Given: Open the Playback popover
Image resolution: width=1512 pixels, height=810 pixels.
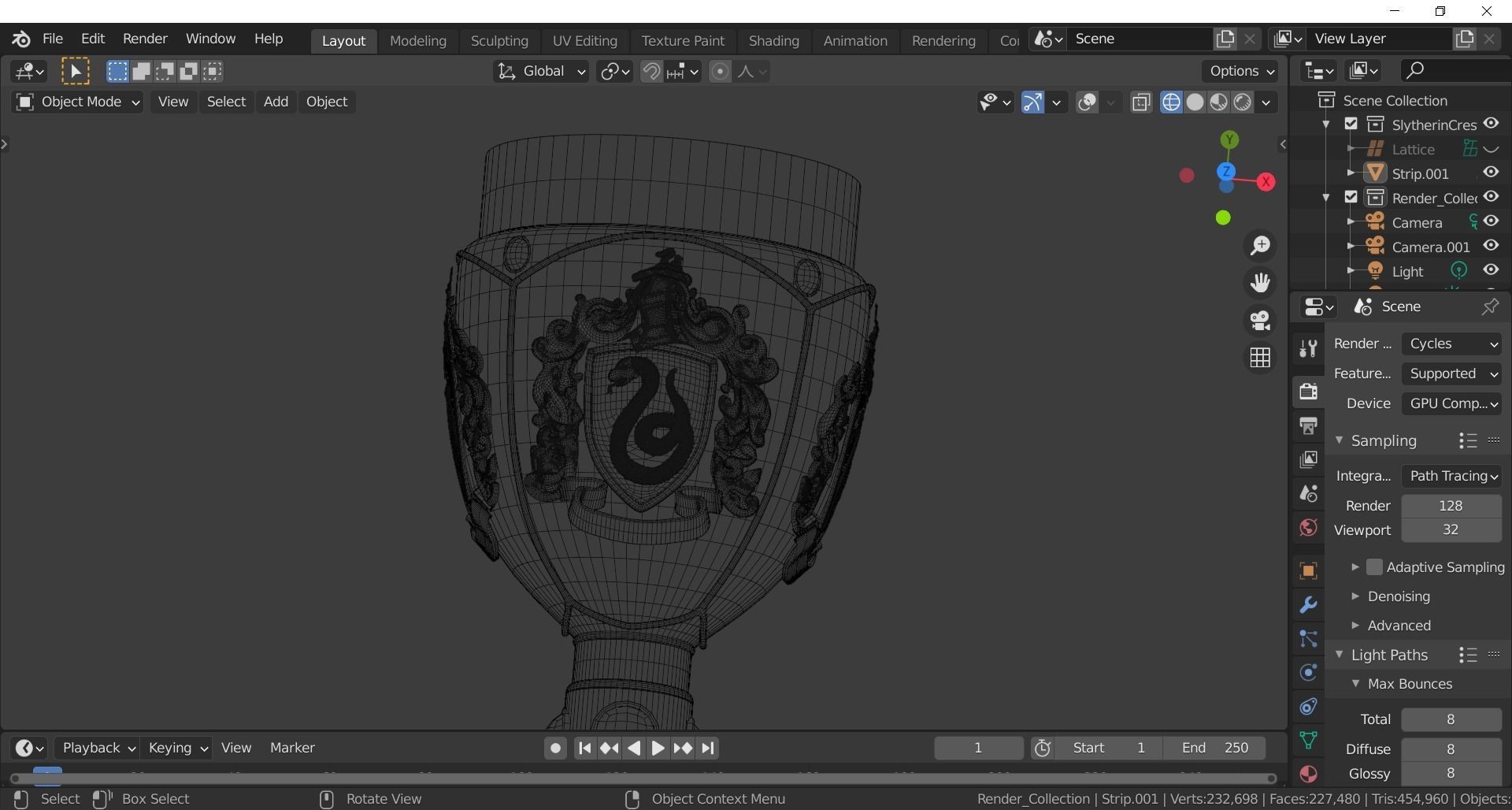Looking at the screenshot, I should (98, 748).
